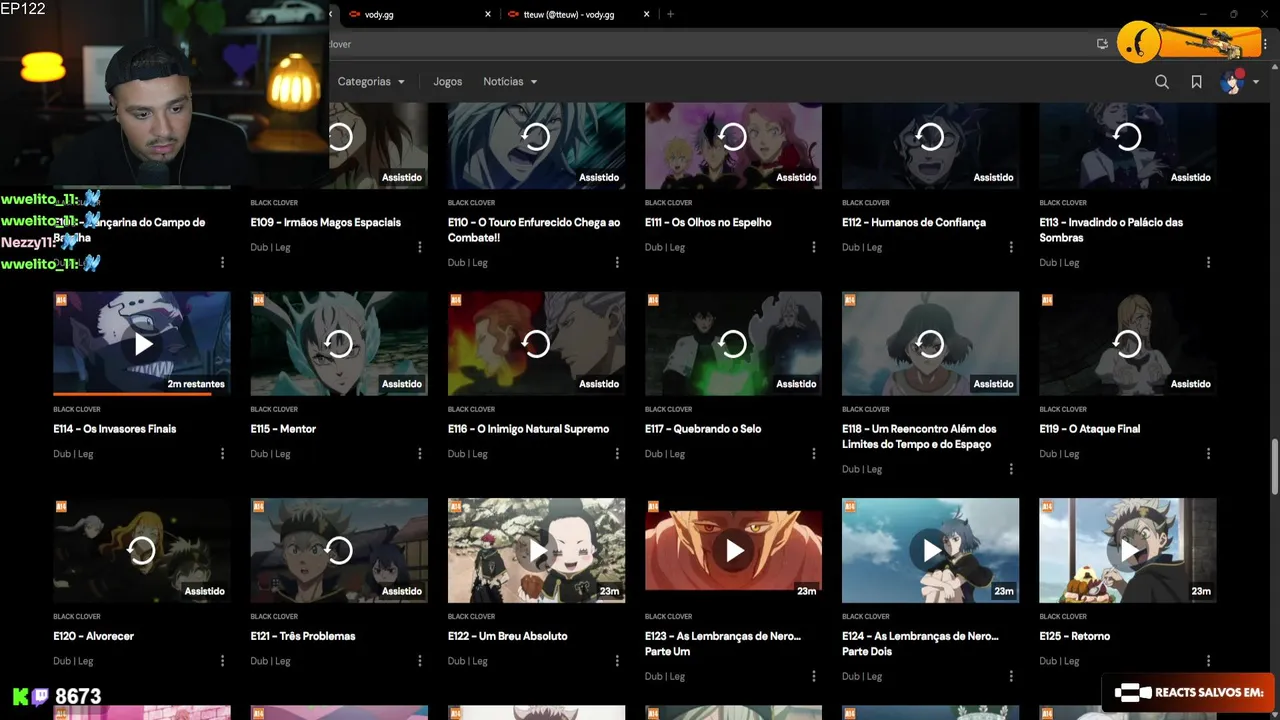The height and width of the screenshot is (720, 1280).
Task: Play E125 Retorno thumbnail
Action: [x=1127, y=550]
